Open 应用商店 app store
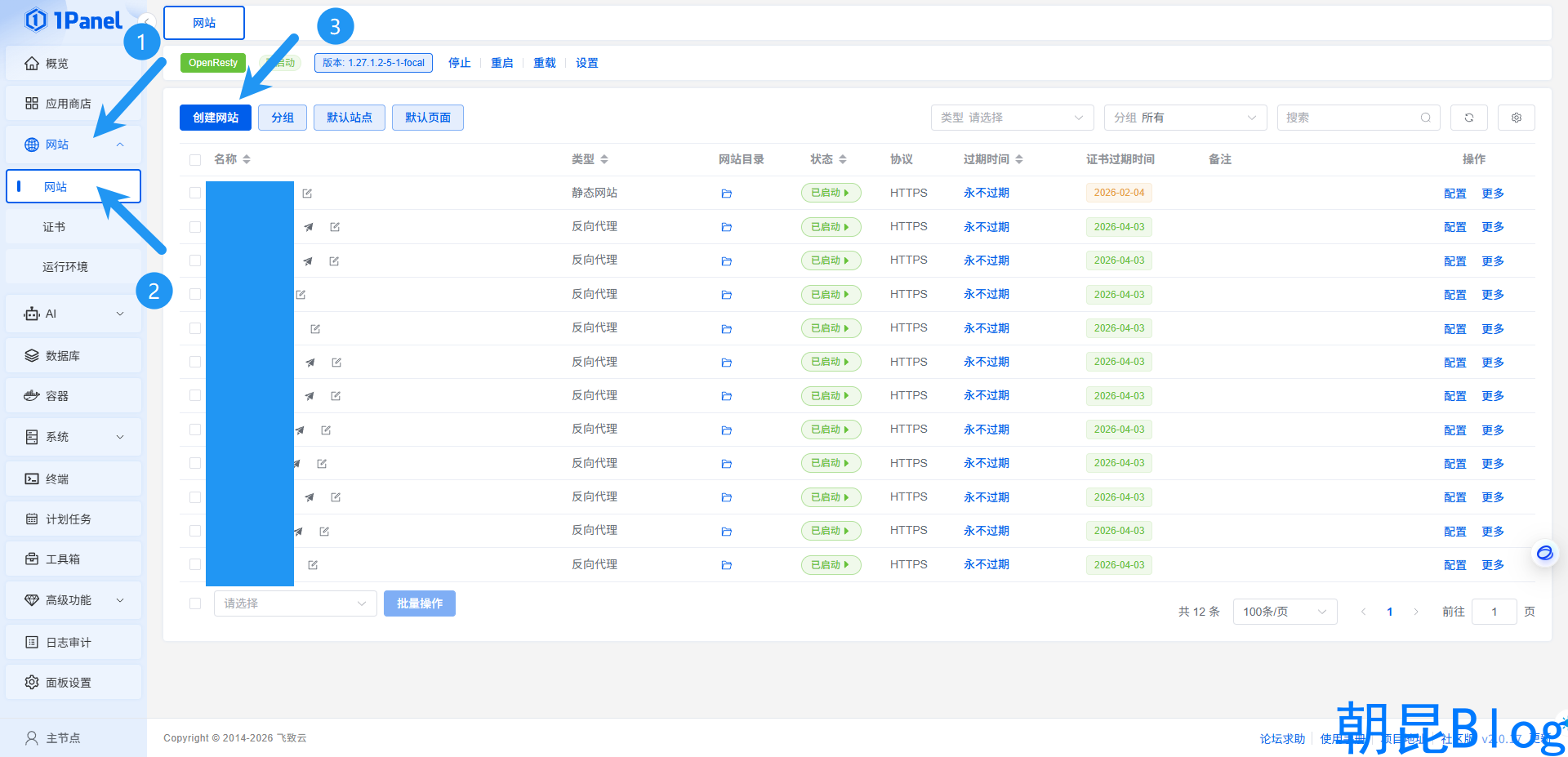 tap(73, 104)
